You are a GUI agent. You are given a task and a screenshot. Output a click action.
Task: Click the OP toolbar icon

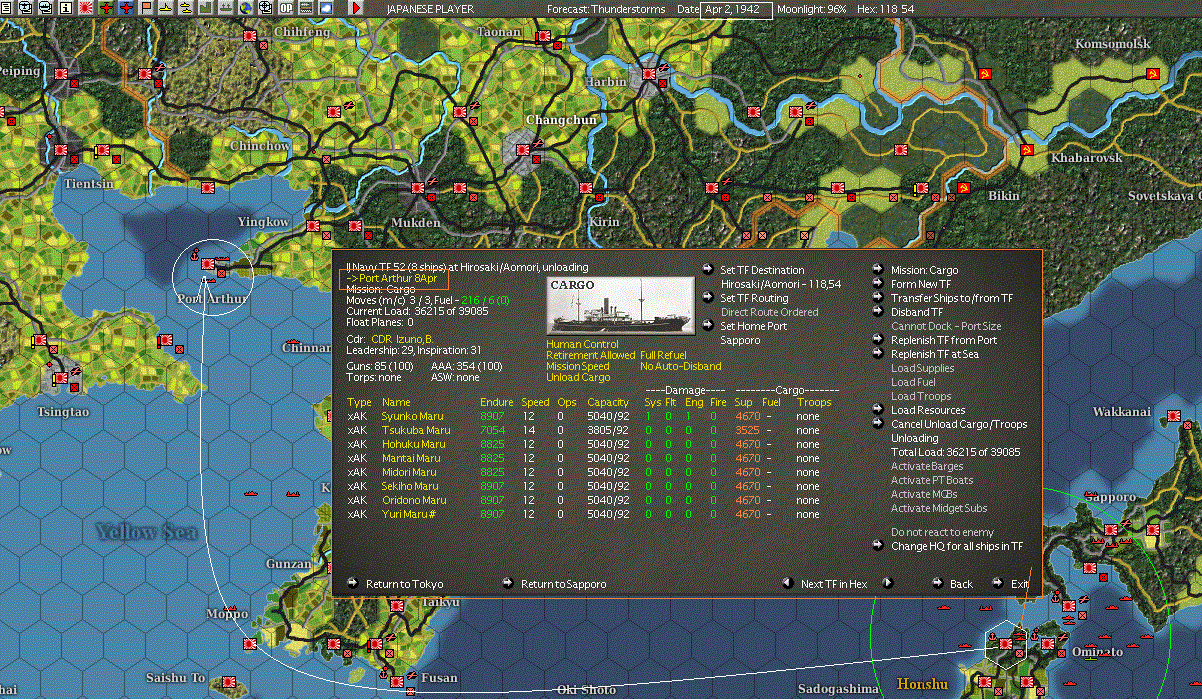[x=285, y=8]
